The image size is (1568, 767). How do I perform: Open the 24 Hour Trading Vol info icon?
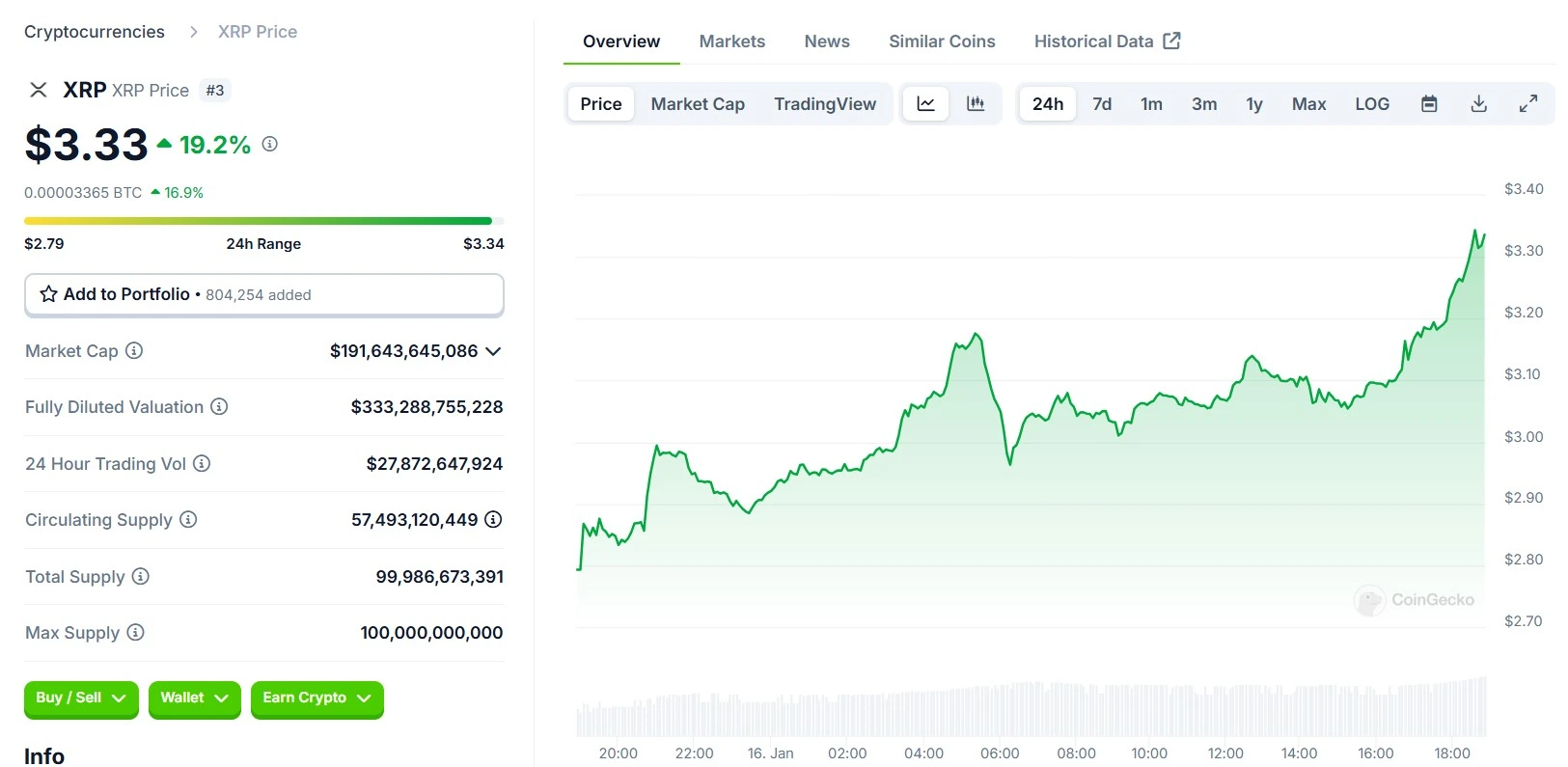(x=202, y=464)
